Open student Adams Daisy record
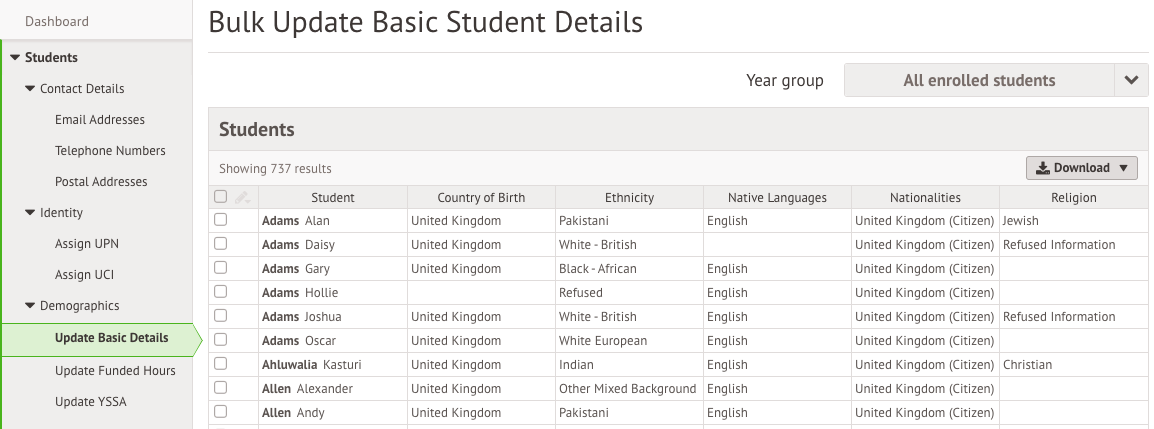 [x=294, y=244]
